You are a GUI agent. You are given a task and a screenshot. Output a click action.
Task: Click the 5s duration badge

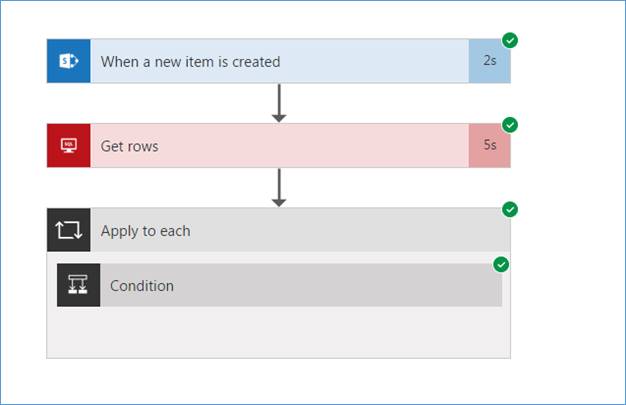point(489,146)
